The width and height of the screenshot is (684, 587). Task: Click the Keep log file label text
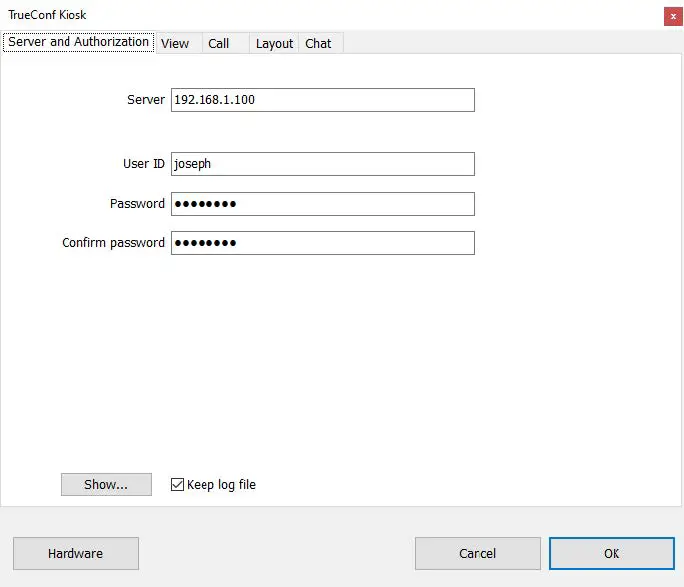[x=221, y=485]
